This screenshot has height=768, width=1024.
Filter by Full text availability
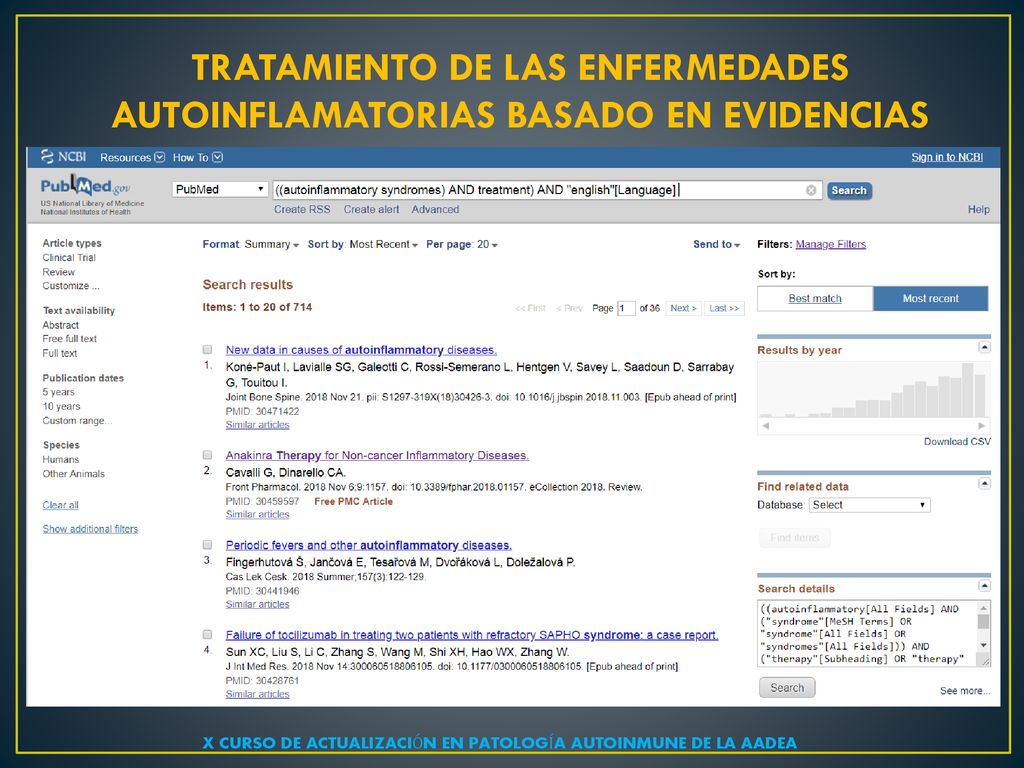(x=60, y=353)
